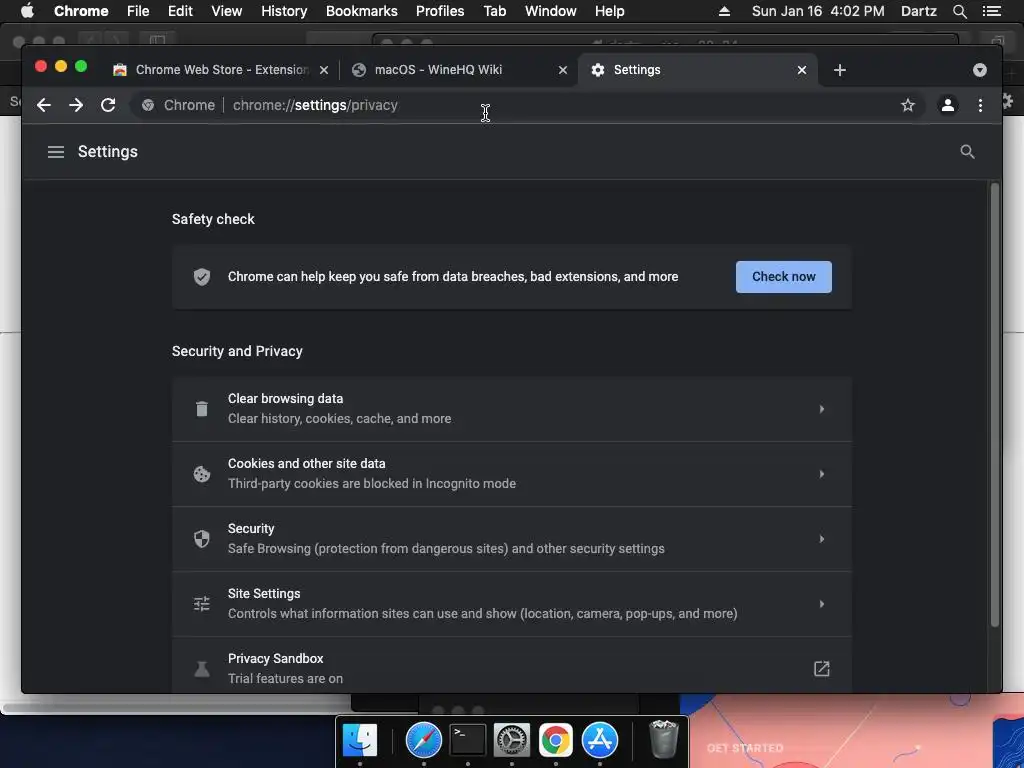Image resolution: width=1024 pixels, height=768 pixels.
Task: Open the Bookmarks menu
Action: point(362,11)
